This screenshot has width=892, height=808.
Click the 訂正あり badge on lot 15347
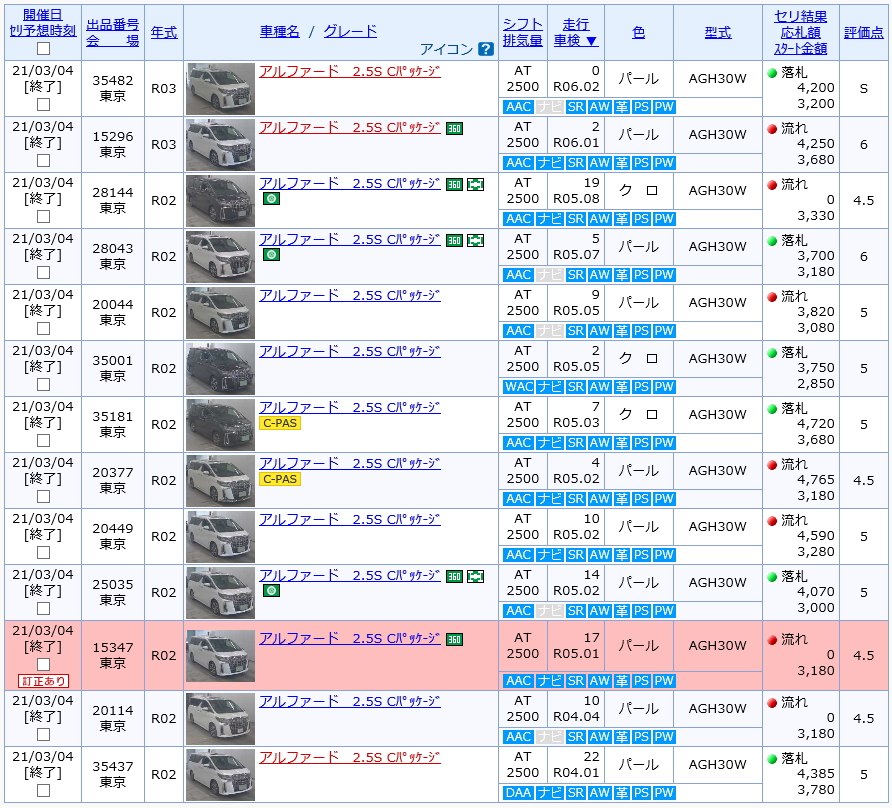coord(43,681)
